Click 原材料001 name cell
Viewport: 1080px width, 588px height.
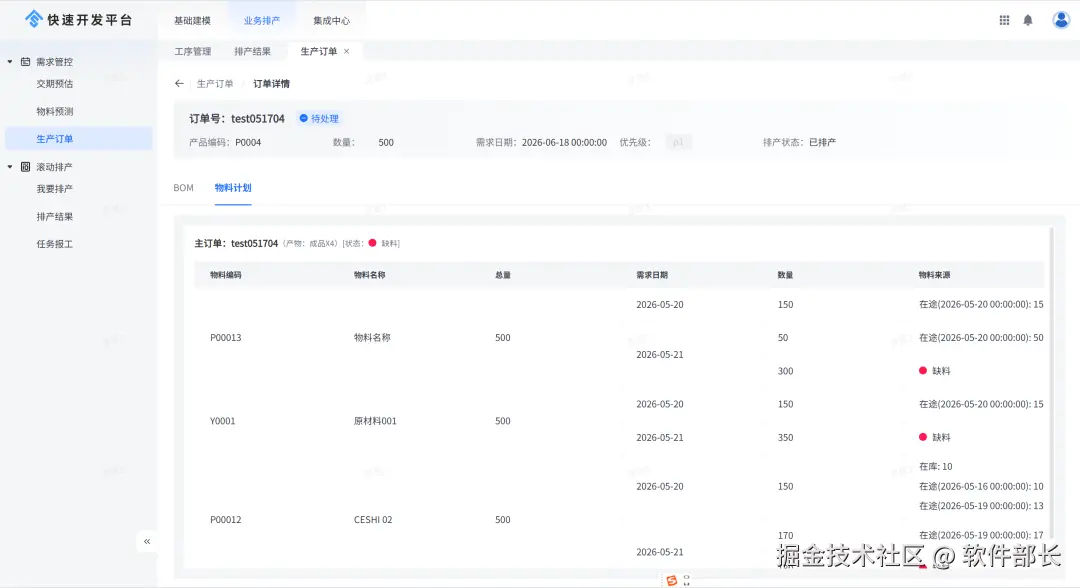375,421
